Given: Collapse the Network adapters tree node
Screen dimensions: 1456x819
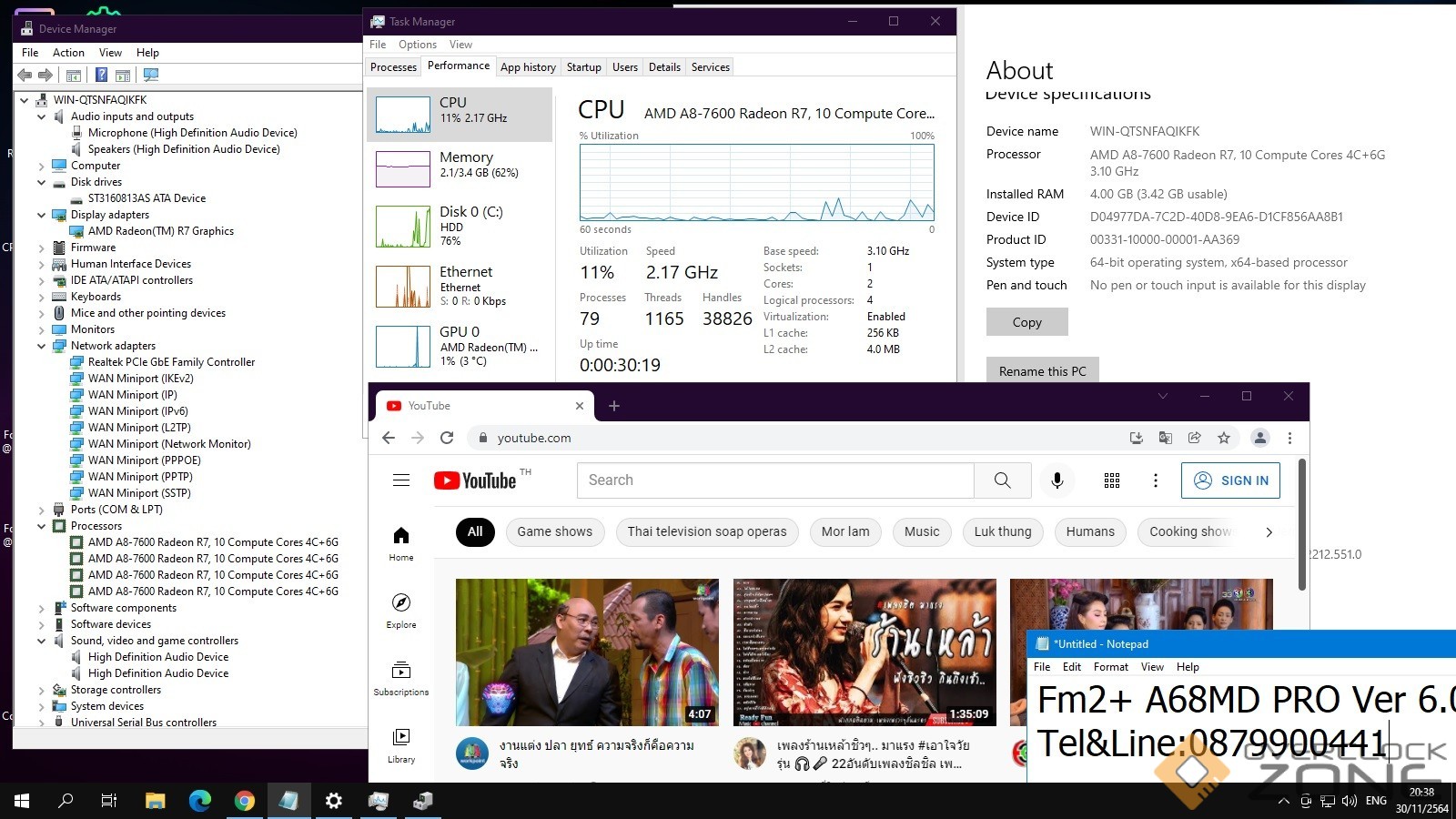Looking at the screenshot, I should pyautogui.click(x=41, y=346).
